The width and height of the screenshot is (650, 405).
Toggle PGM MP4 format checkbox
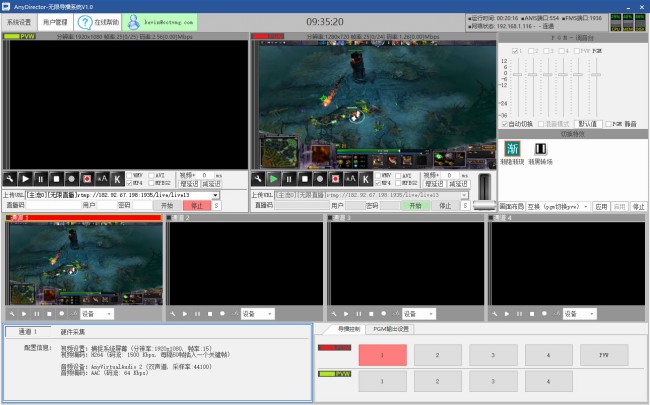378,183
